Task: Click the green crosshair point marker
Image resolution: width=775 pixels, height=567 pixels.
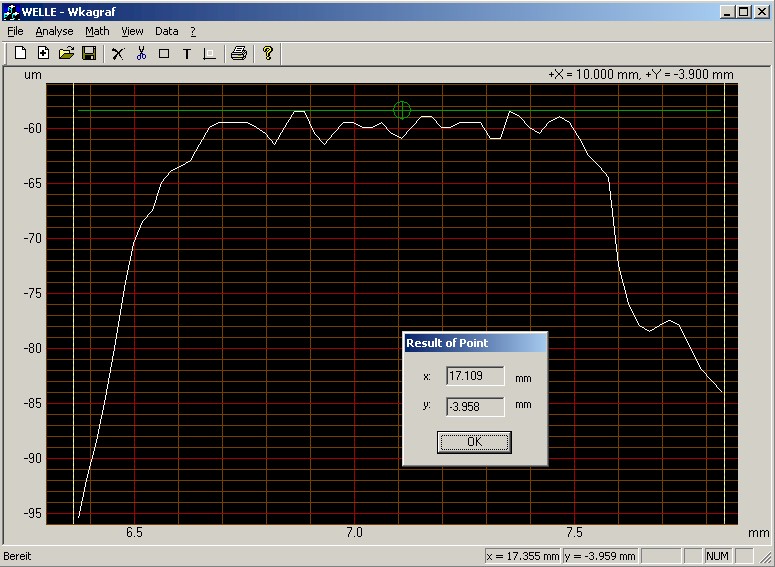Action: point(402,110)
